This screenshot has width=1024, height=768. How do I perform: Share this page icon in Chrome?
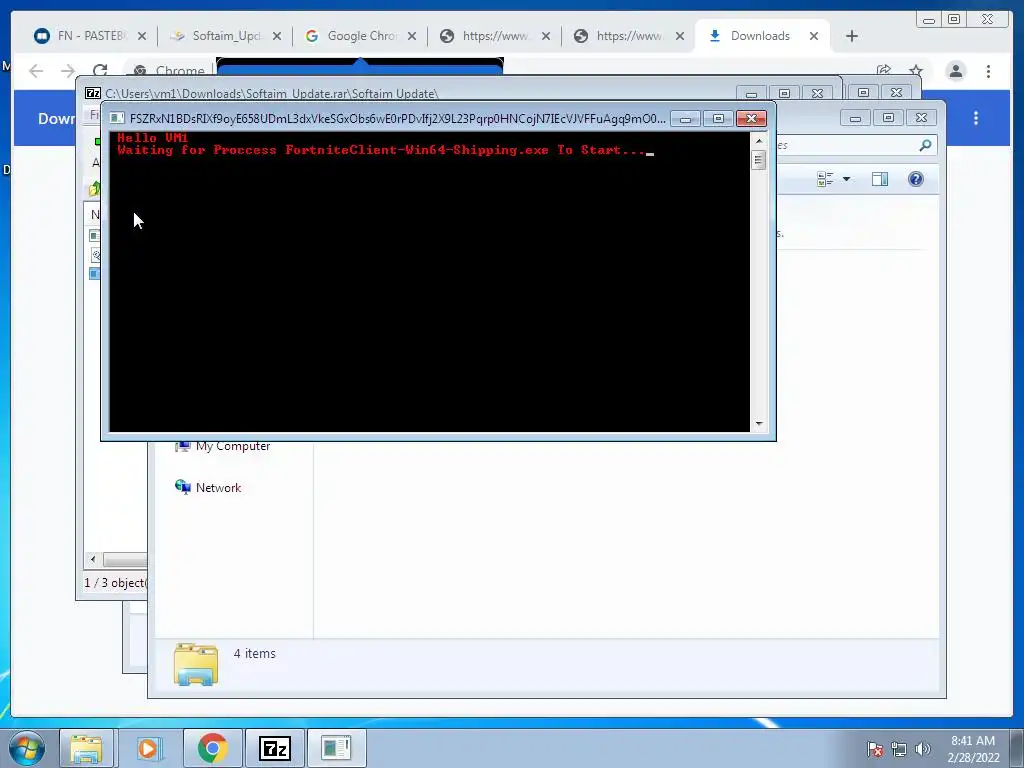click(x=884, y=71)
